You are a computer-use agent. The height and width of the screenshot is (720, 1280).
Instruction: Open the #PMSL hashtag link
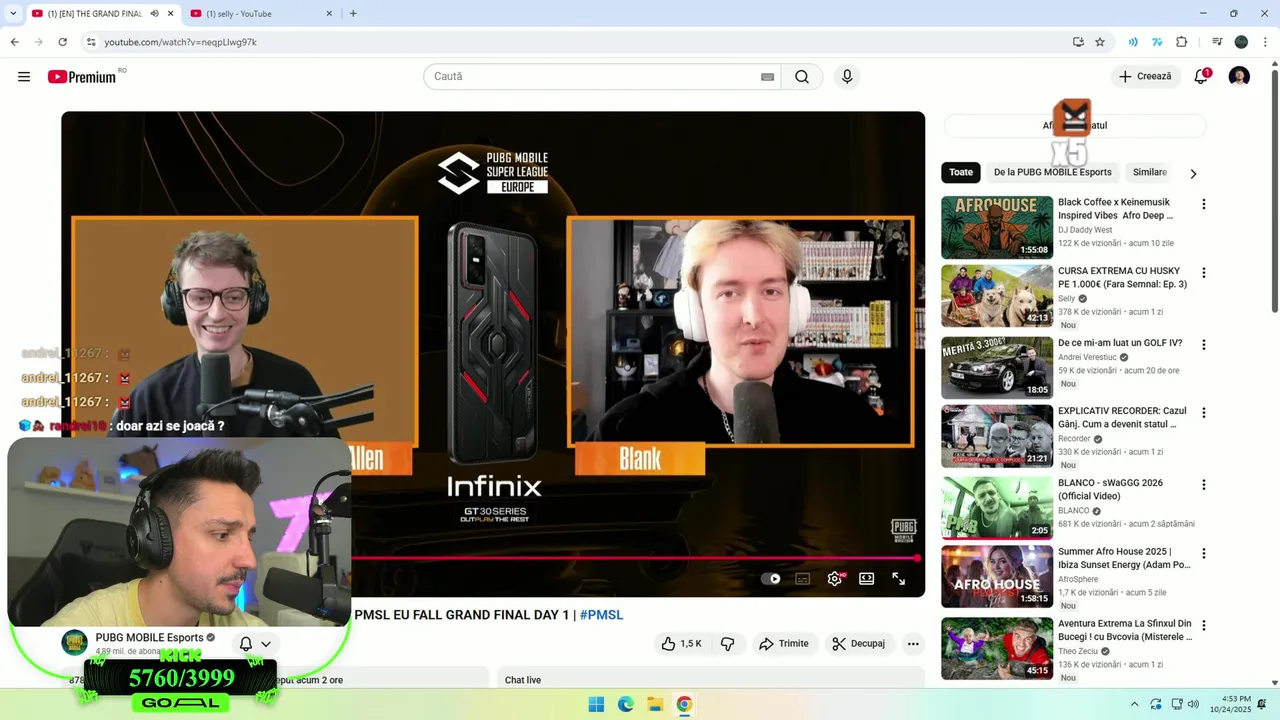[x=601, y=615]
